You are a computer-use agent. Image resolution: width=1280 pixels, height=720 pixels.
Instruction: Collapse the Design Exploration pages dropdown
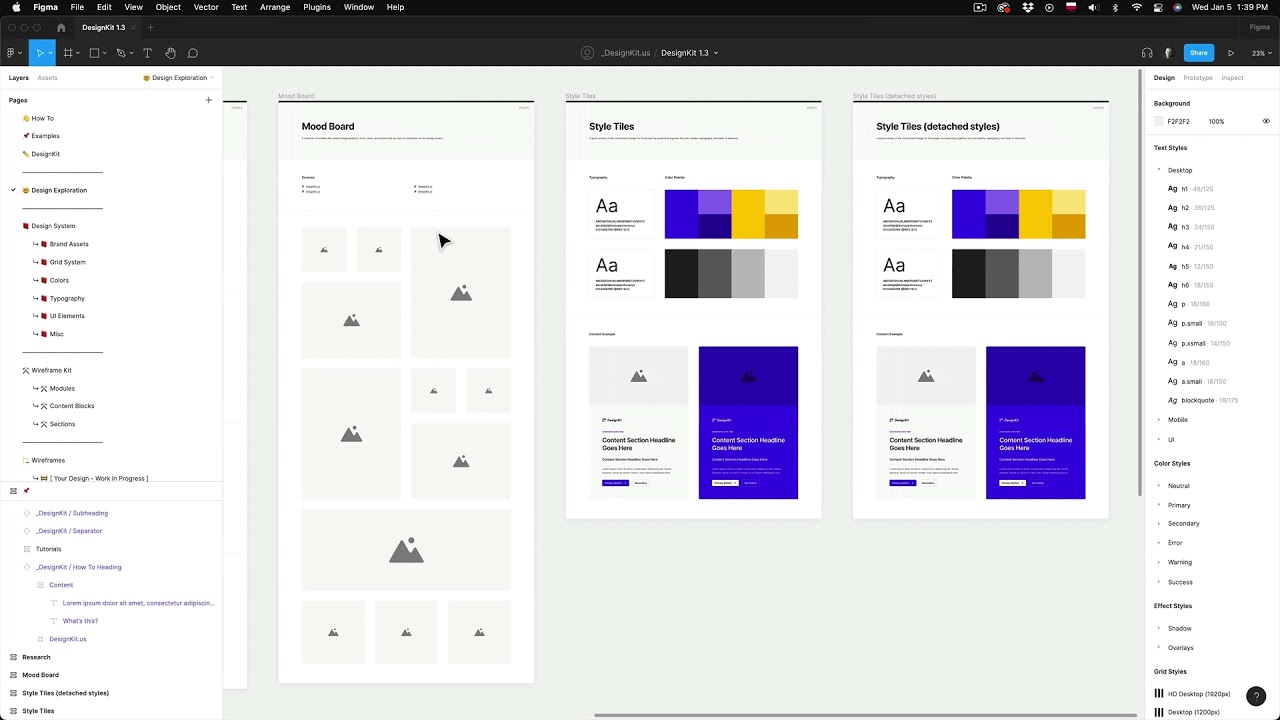pyautogui.click(x=178, y=78)
